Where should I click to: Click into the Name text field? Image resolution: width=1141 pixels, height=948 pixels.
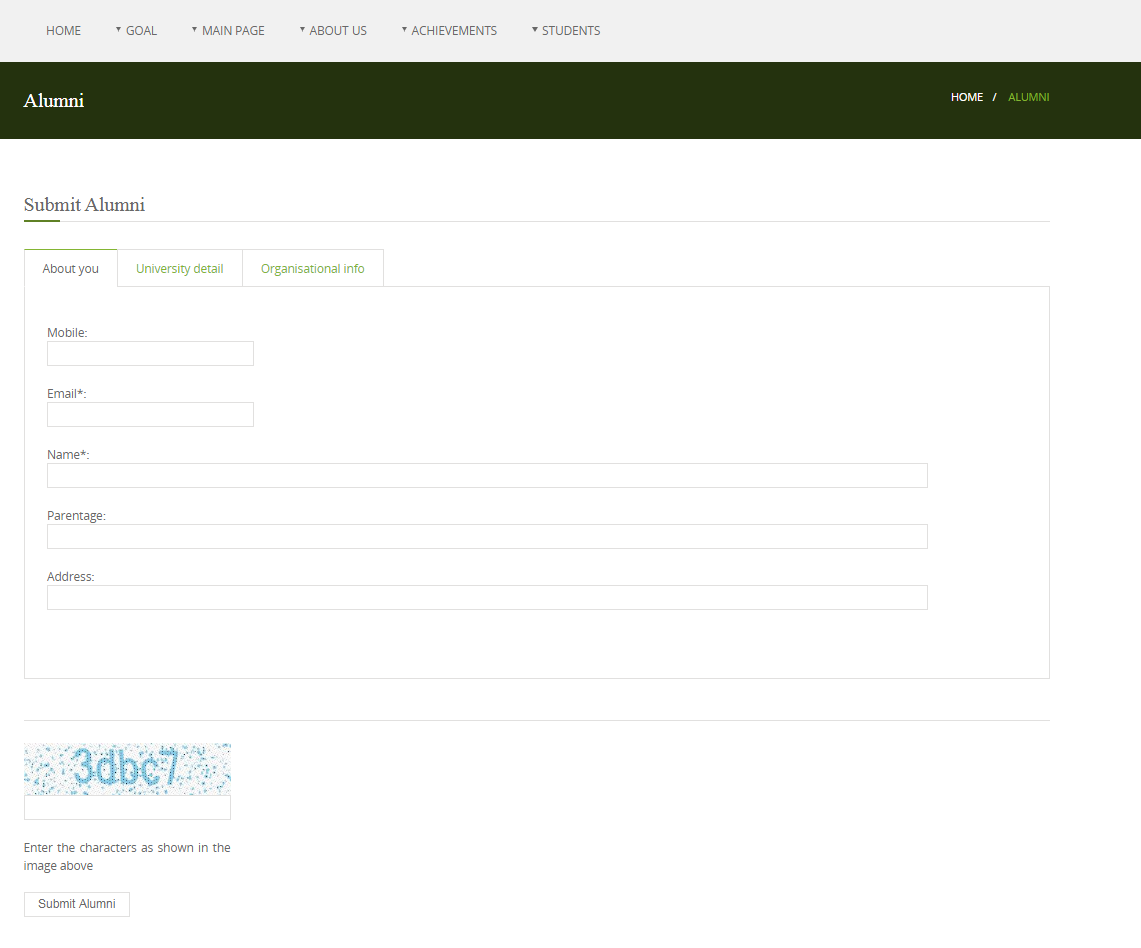point(487,476)
